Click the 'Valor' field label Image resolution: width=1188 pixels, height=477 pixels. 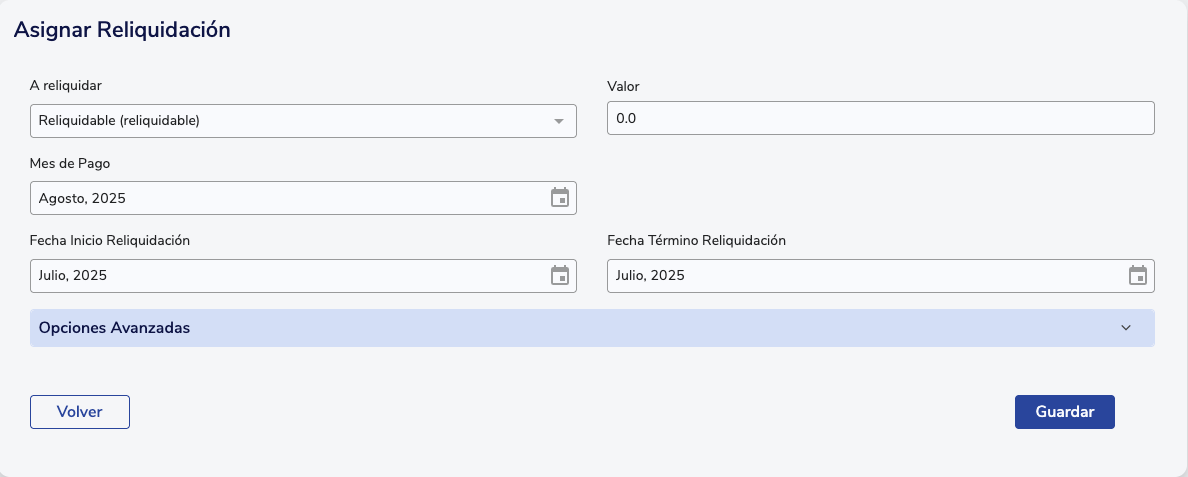(x=623, y=86)
